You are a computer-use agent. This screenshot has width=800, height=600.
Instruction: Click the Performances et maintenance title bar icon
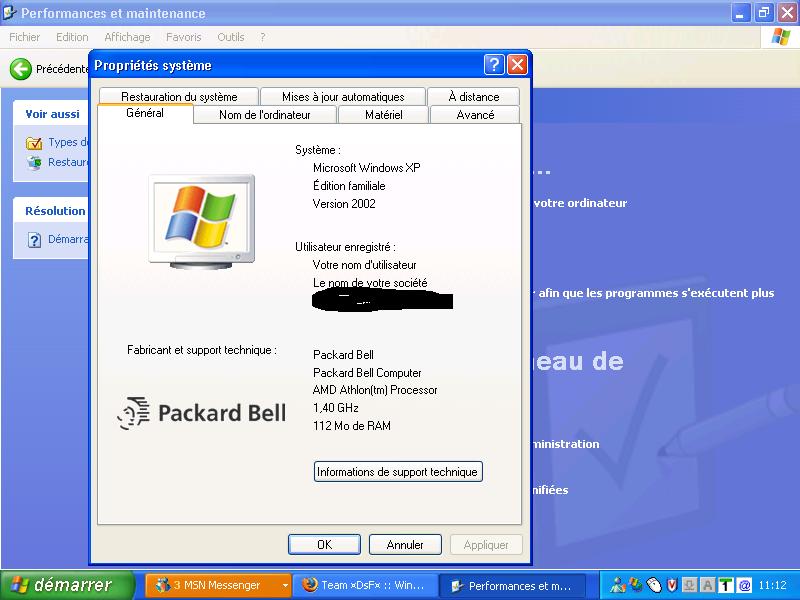point(10,12)
